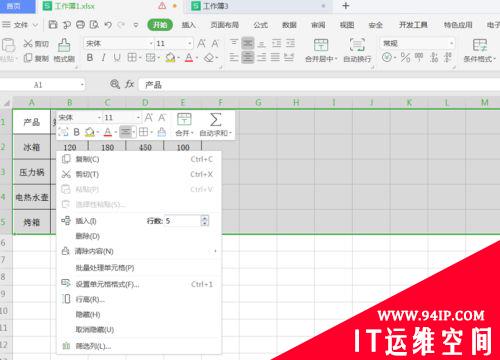Choose 设置单元格格式(F) from context menu
Image resolution: width=500 pixels, height=360 pixels.
(139, 284)
